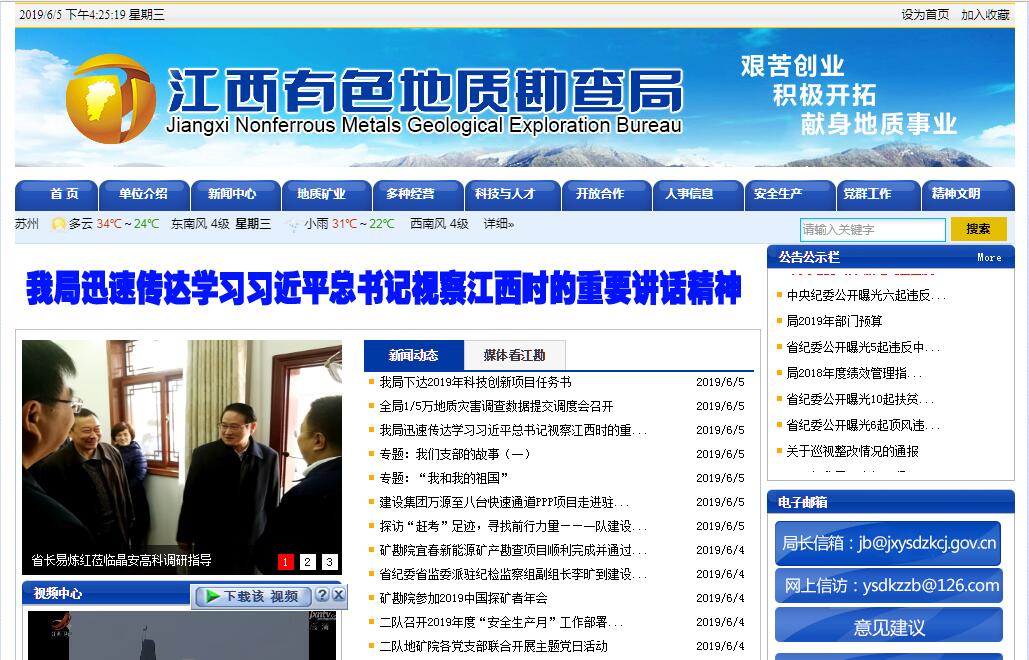Open the blue headline about 习近平总书记视察江西

384,288
